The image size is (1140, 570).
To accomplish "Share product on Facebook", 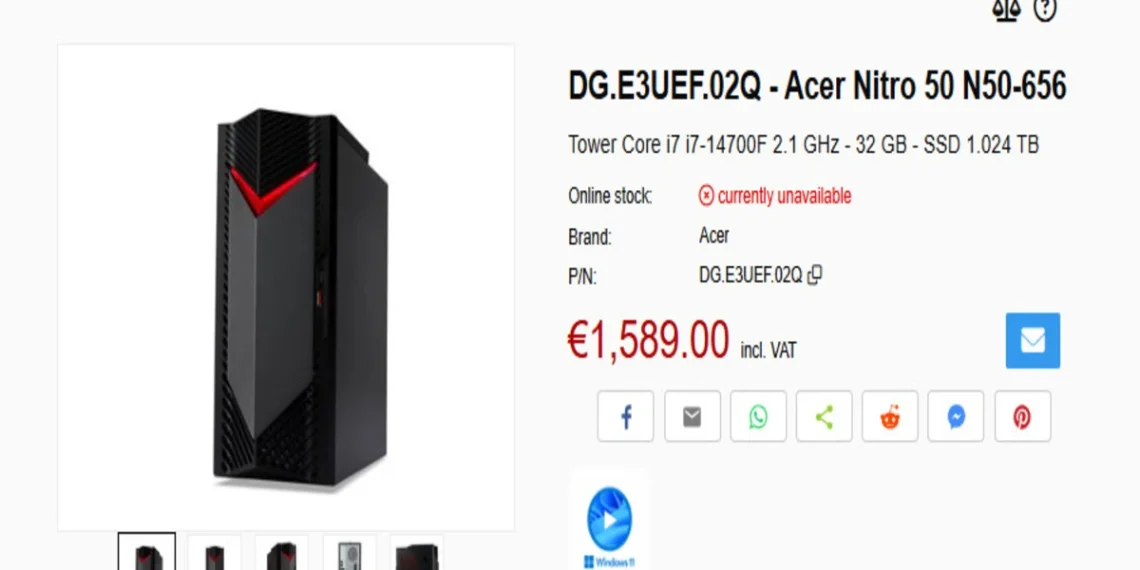I will click(x=625, y=417).
